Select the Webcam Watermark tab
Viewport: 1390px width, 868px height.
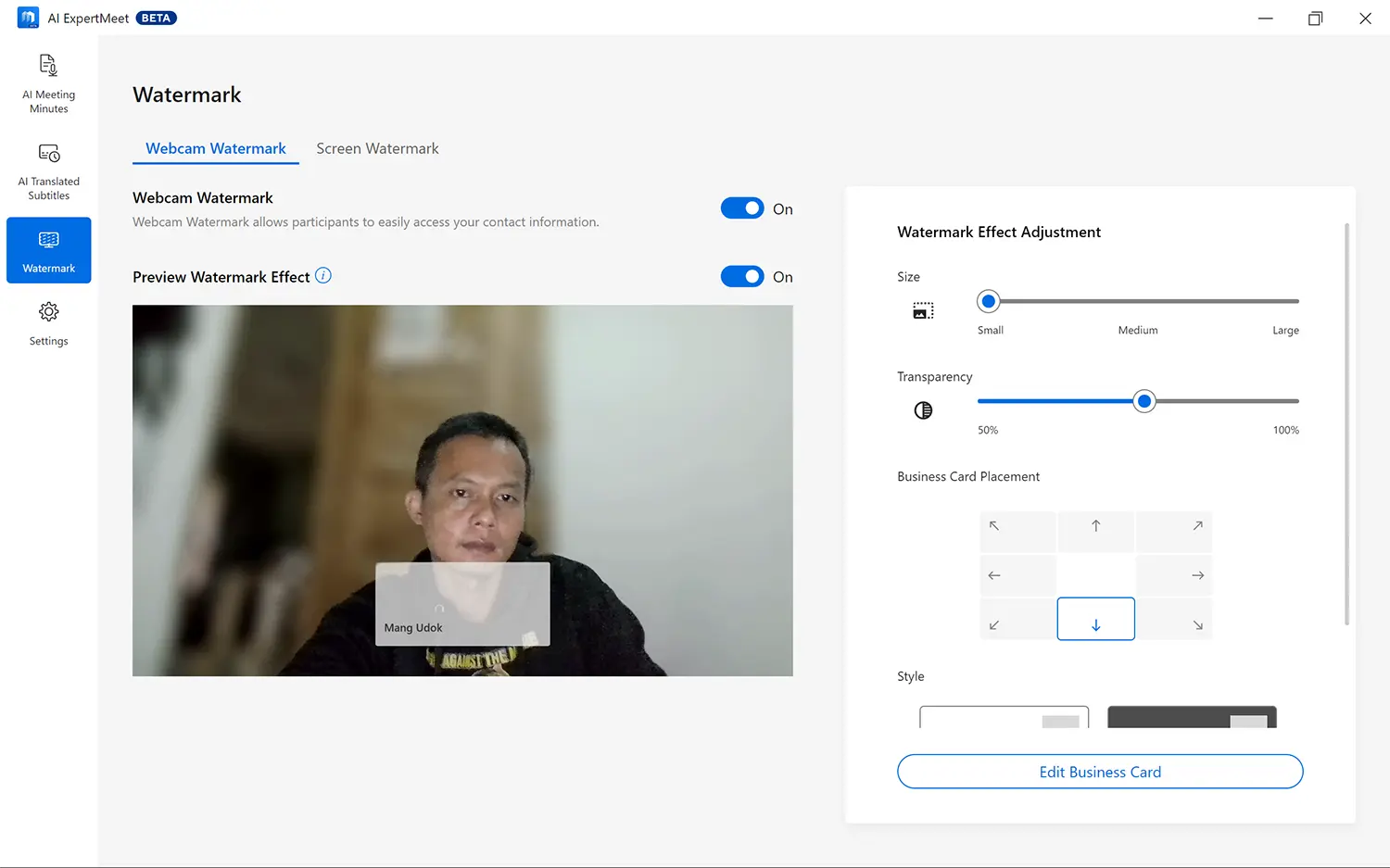215,148
